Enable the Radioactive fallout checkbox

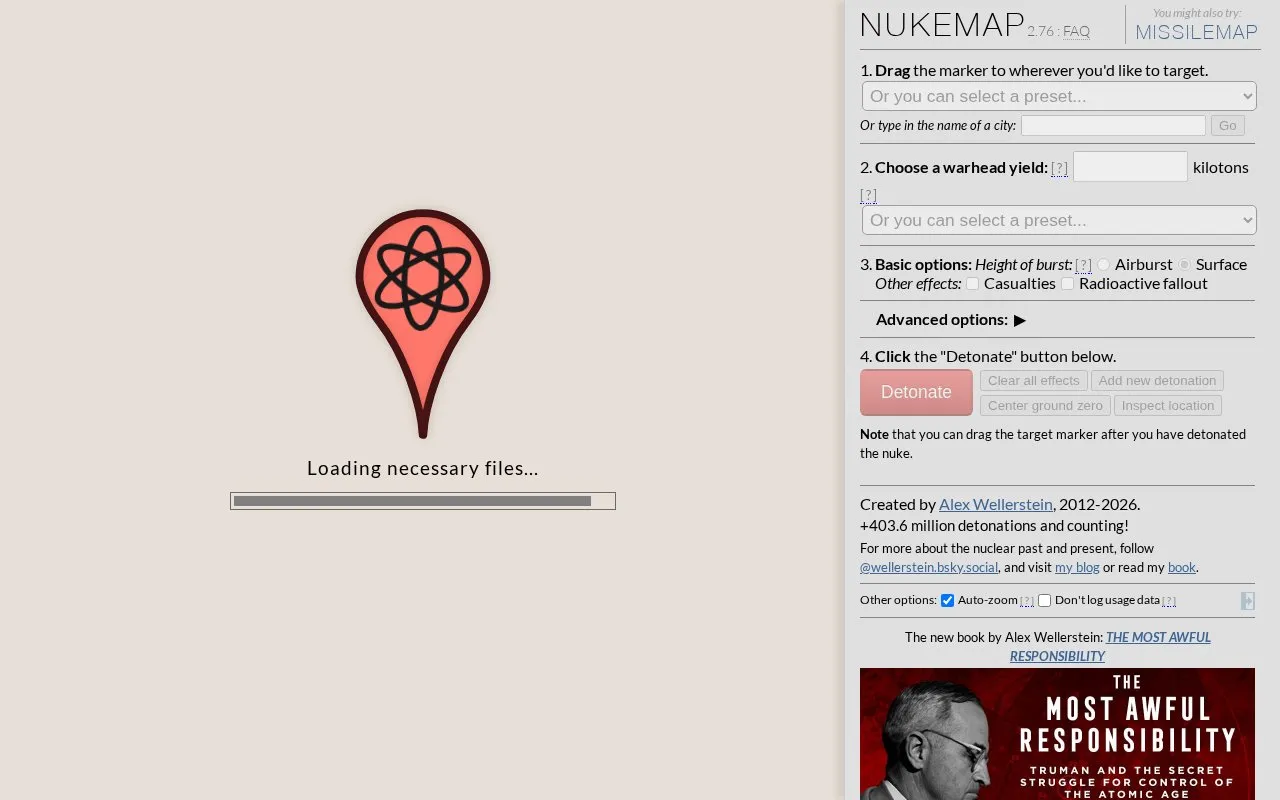point(1068,284)
